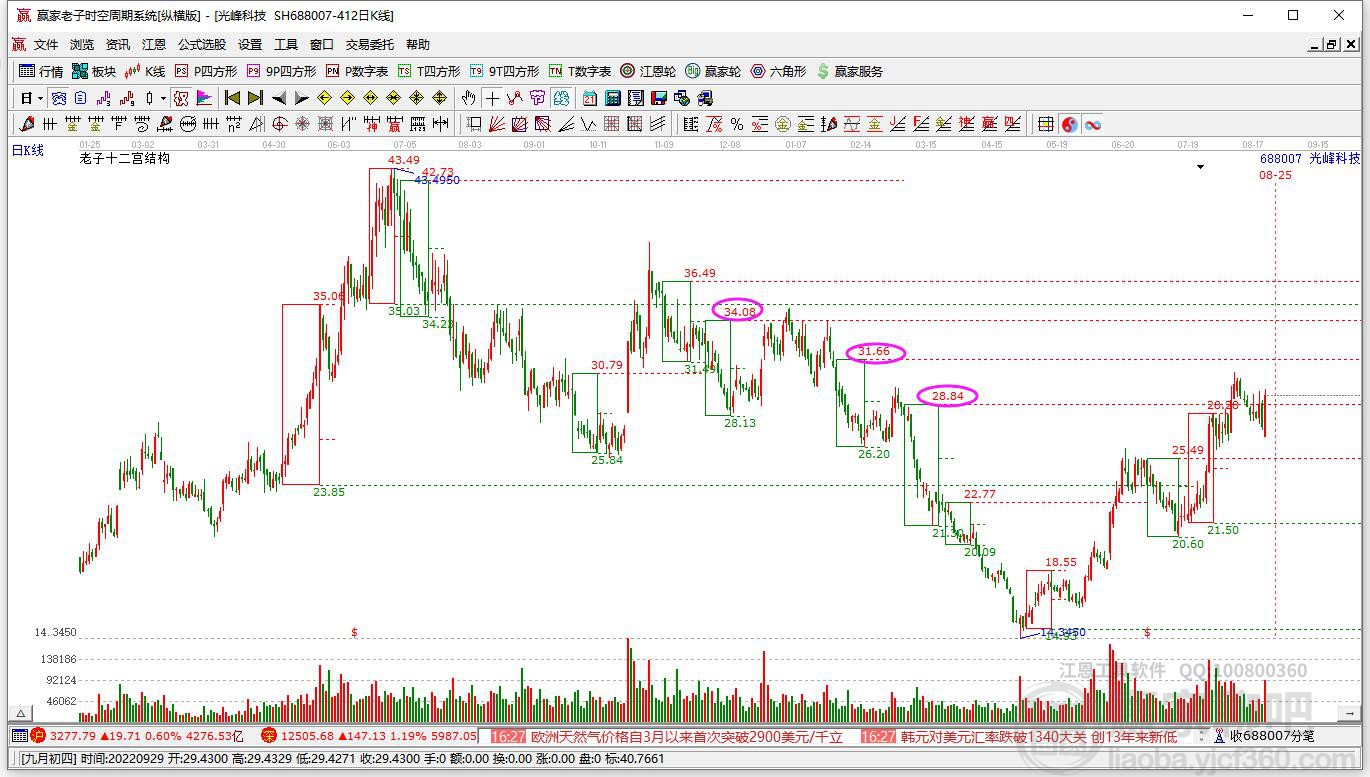
Task: Open the 9T四方形 tool
Action: (x=504, y=71)
